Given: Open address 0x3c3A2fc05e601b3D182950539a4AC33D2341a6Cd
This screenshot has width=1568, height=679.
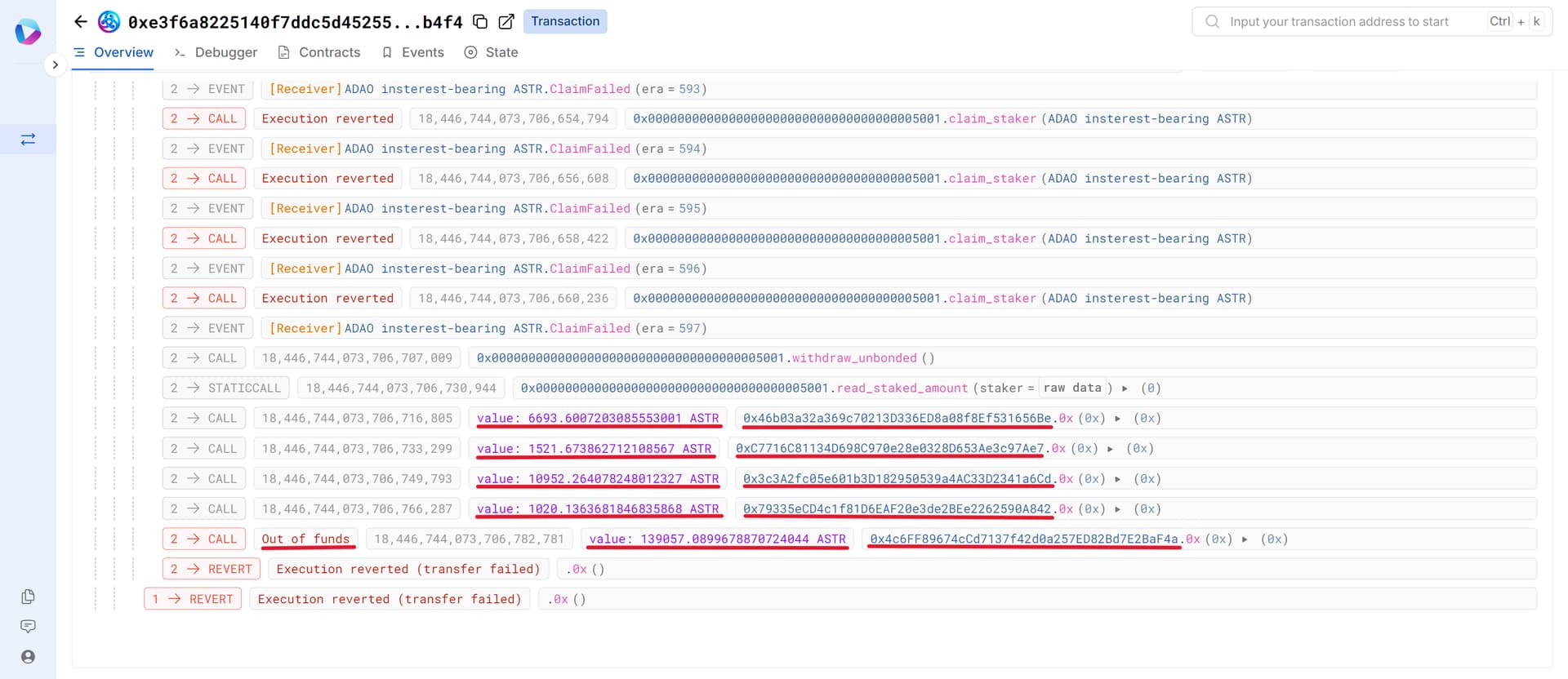Looking at the screenshot, I should pos(897,479).
